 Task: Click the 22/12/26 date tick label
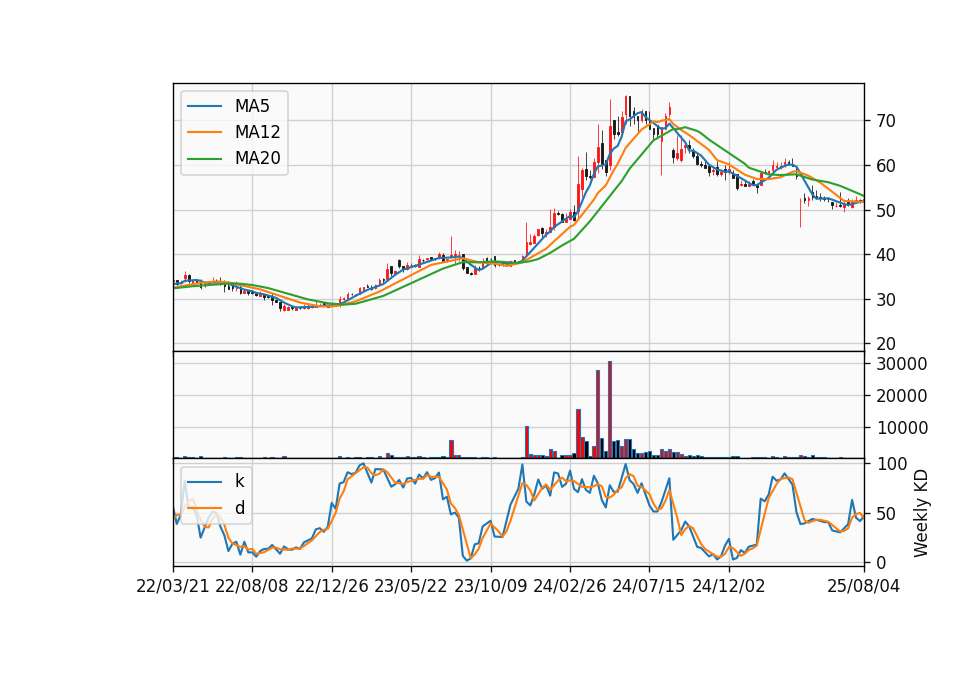[x=332, y=586]
